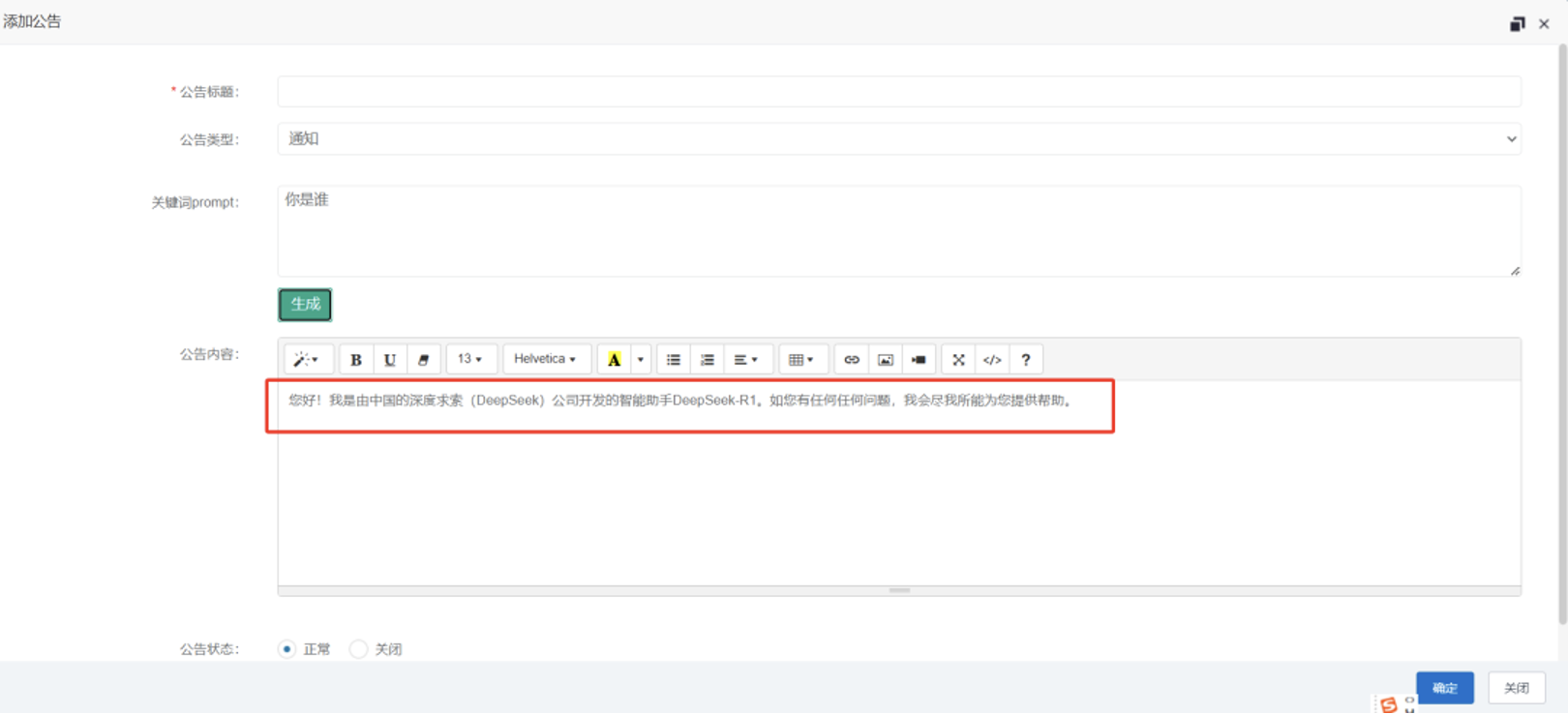Insert a hyperlink with the link icon
Screen dimensions: 1568x714
point(852,360)
